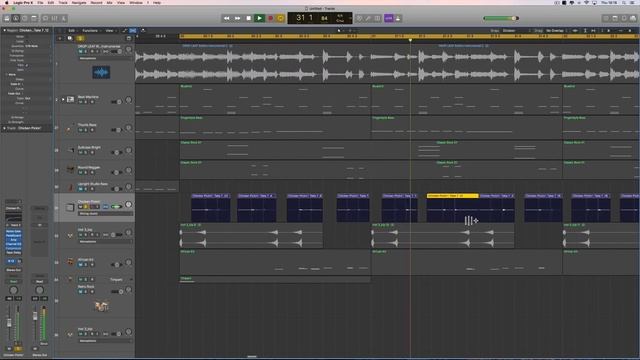Screen dimensions: 640x360
Task: Click the Wi-Fi status icon
Action: [587, 2]
